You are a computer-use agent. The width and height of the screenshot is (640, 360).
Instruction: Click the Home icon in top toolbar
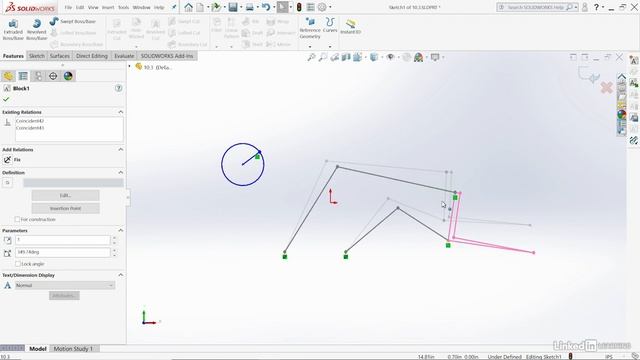[x=188, y=7]
